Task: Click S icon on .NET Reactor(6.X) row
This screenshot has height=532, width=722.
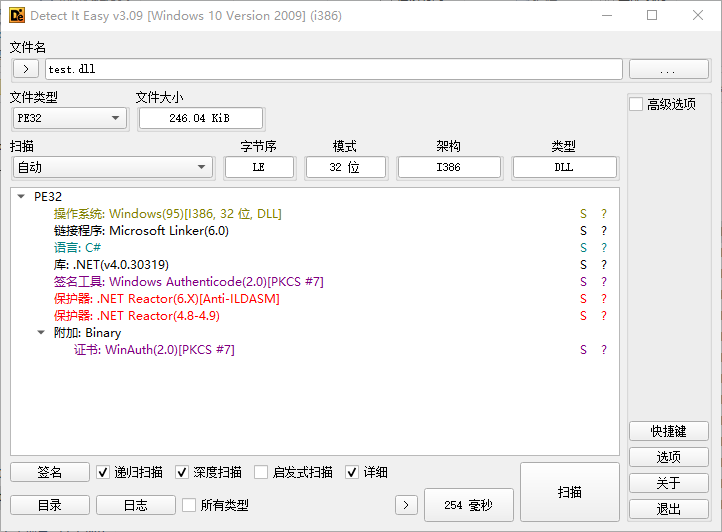Action: click(583, 299)
